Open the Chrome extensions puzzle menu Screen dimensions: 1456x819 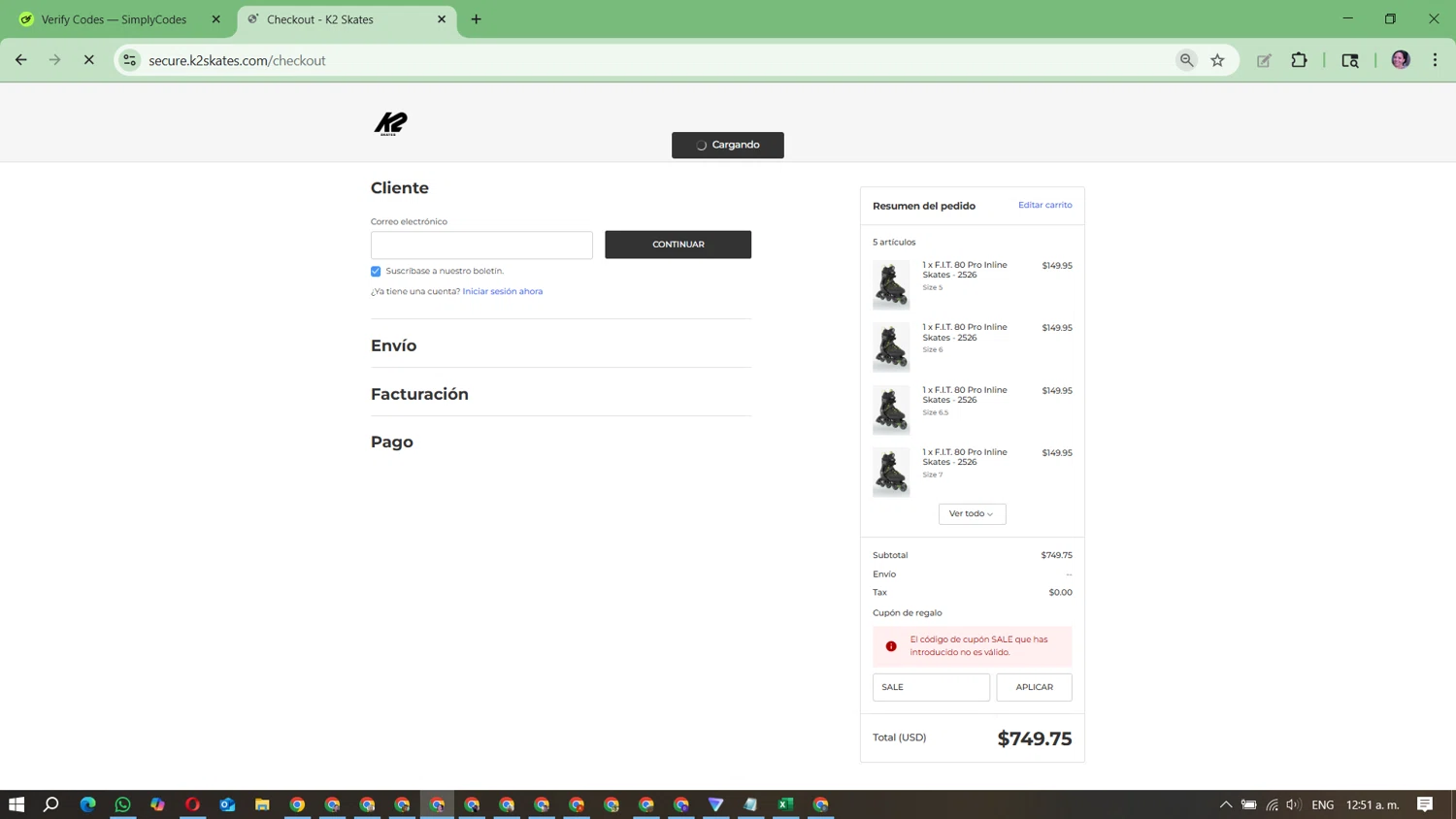[x=1299, y=60]
